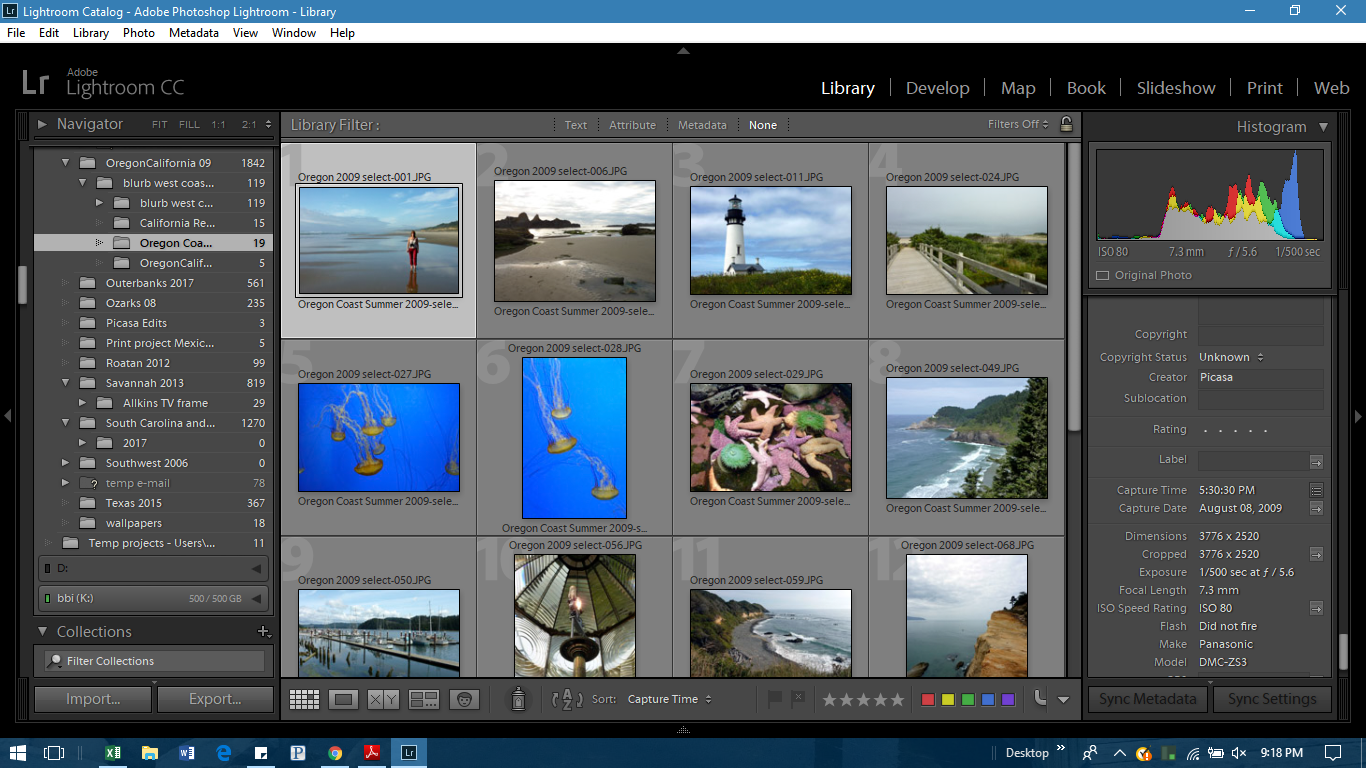Viewport: 1366px width, 768px height.
Task: Select the Painter spray can tool
Action: click(x=518, y=700)
